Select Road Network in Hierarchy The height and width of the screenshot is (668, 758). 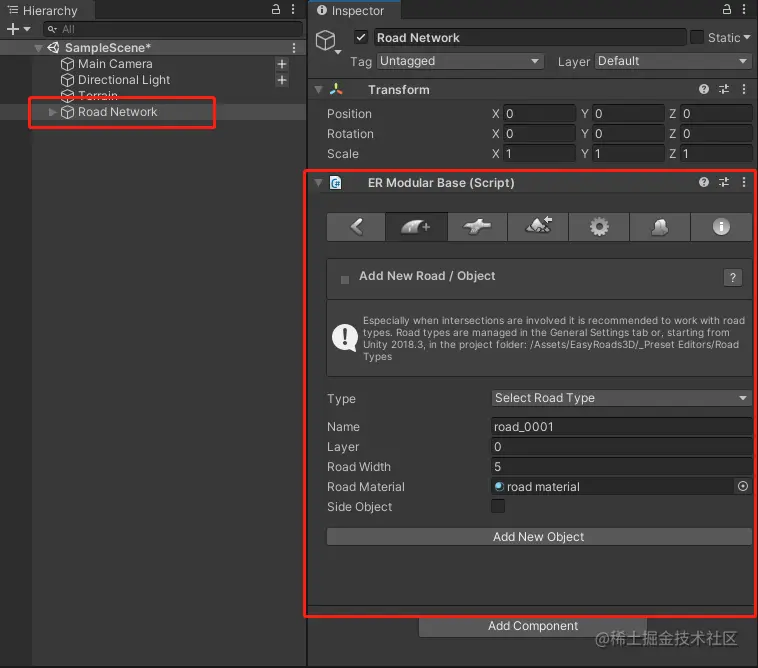[117, 112]
